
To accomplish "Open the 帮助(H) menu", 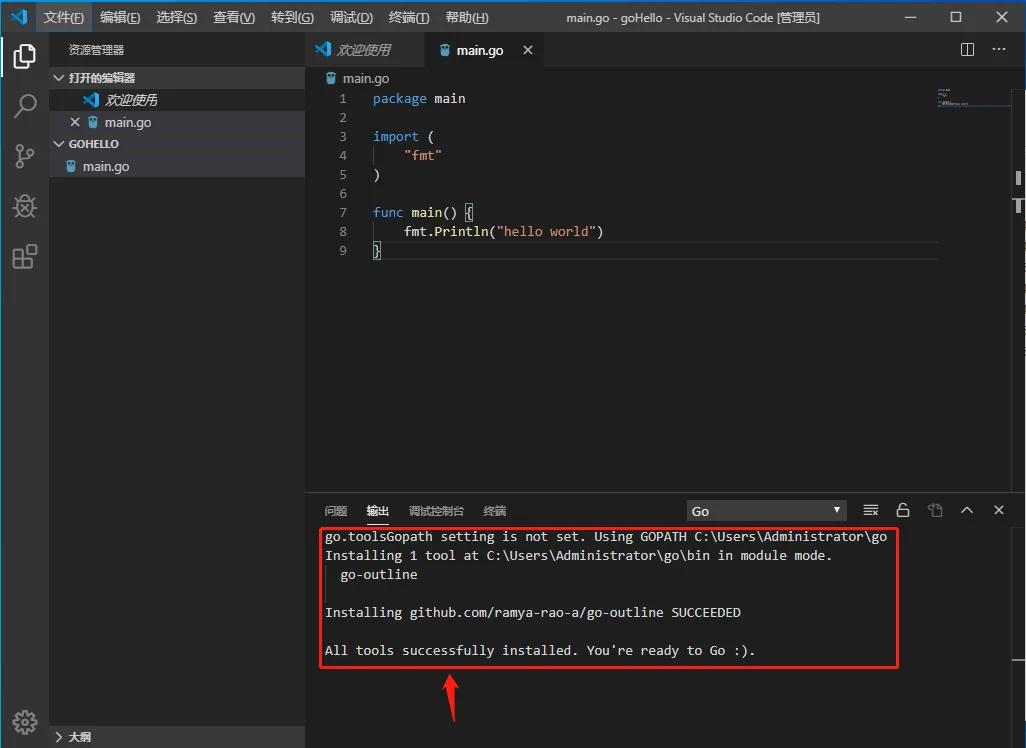I will coord(467,18).
